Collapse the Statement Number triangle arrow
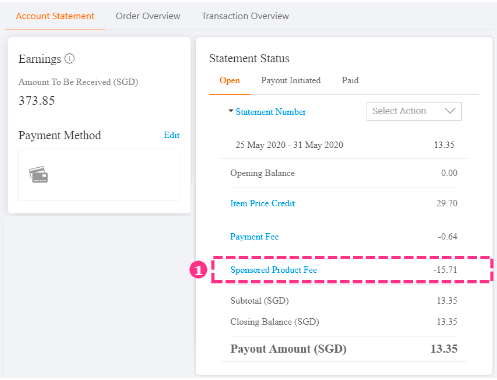This screenshot has height=380, width=497. coord(230,111)
